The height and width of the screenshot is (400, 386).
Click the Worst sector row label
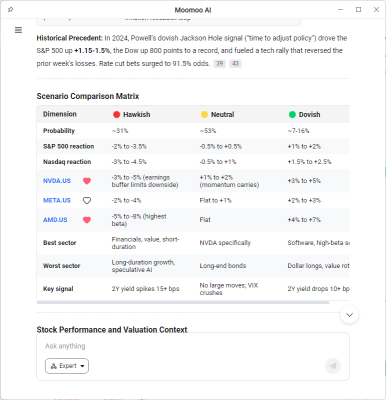click(x=61, y=266)
